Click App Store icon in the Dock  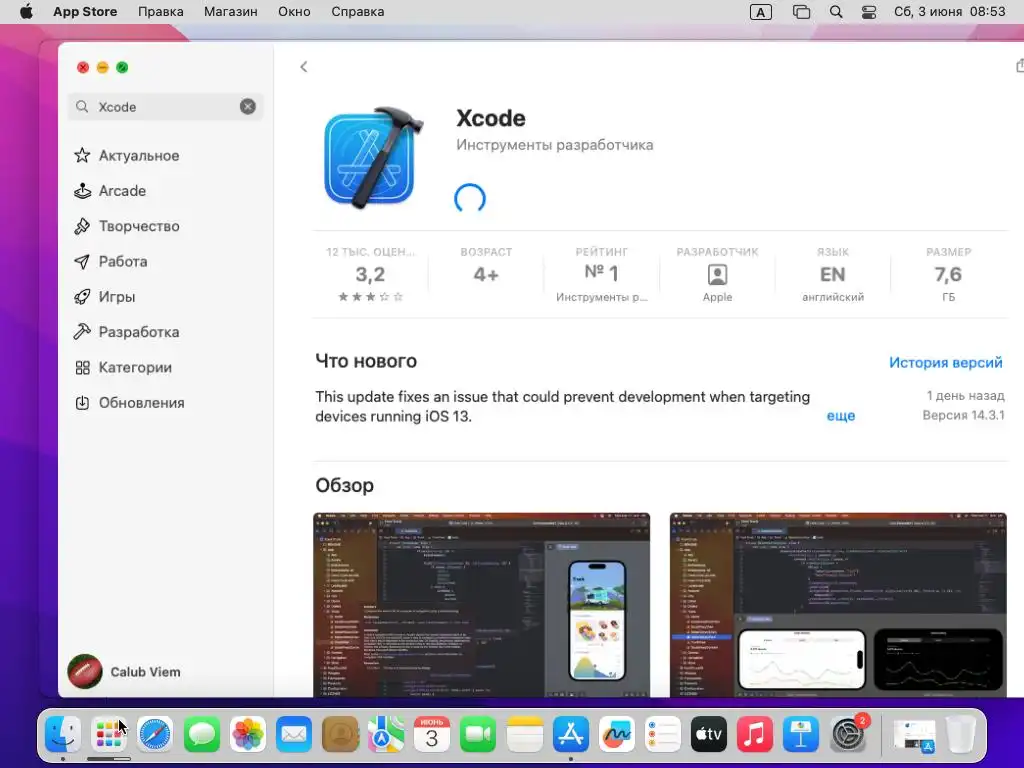click(x=571, y=734)
